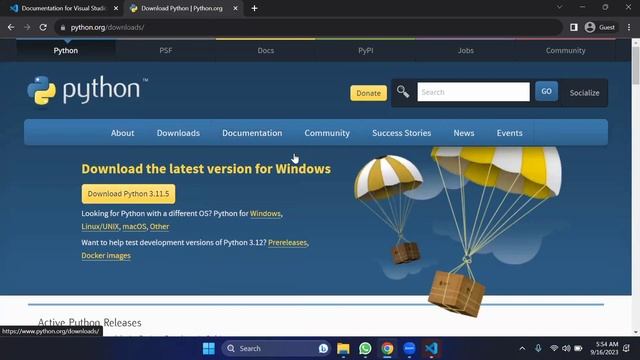Open the About navigation menu
This screenshot has height=360, width=640.
tap(122, 133)
